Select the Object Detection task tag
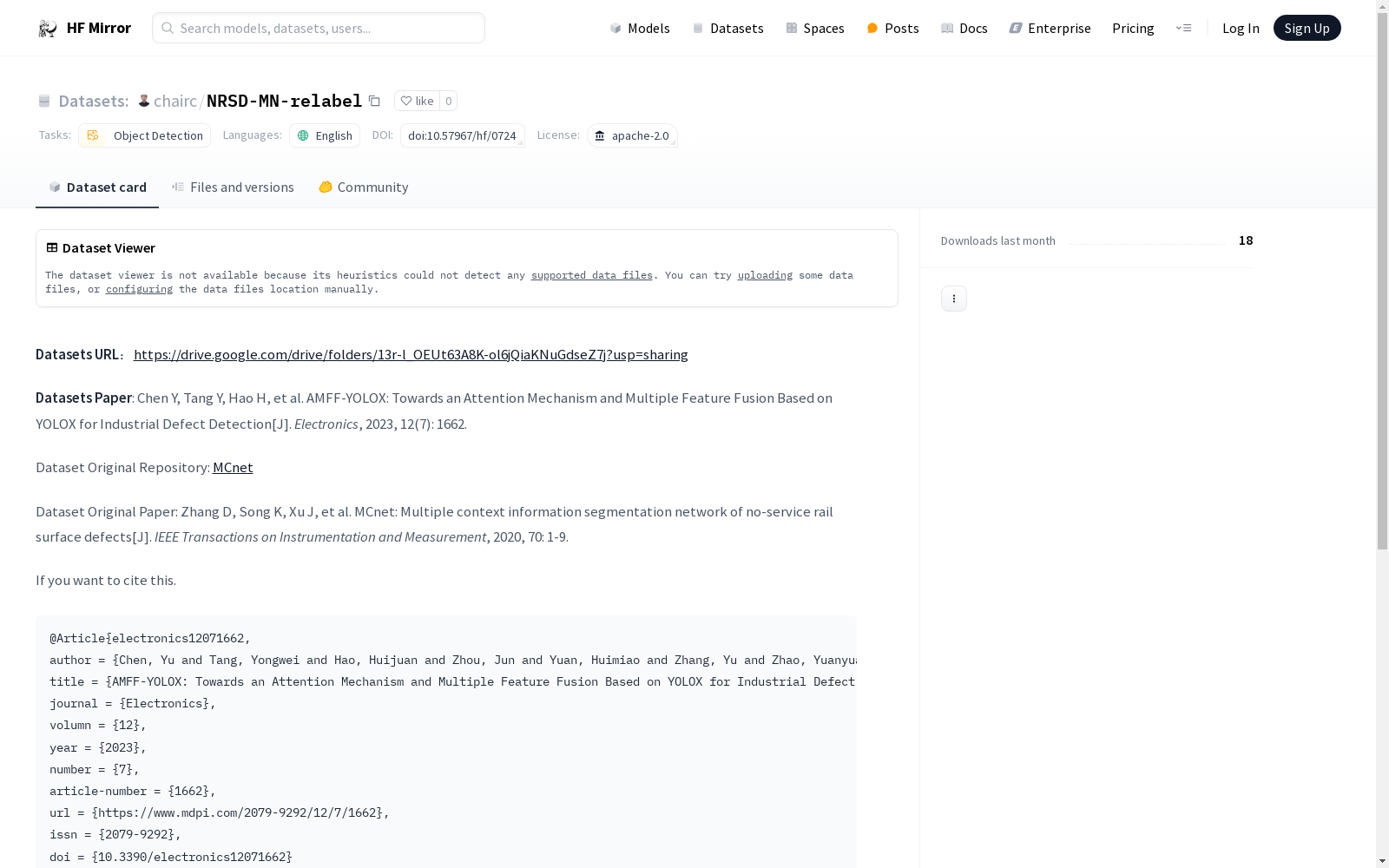Screen dimensions: 1389x868 point(145,135)
